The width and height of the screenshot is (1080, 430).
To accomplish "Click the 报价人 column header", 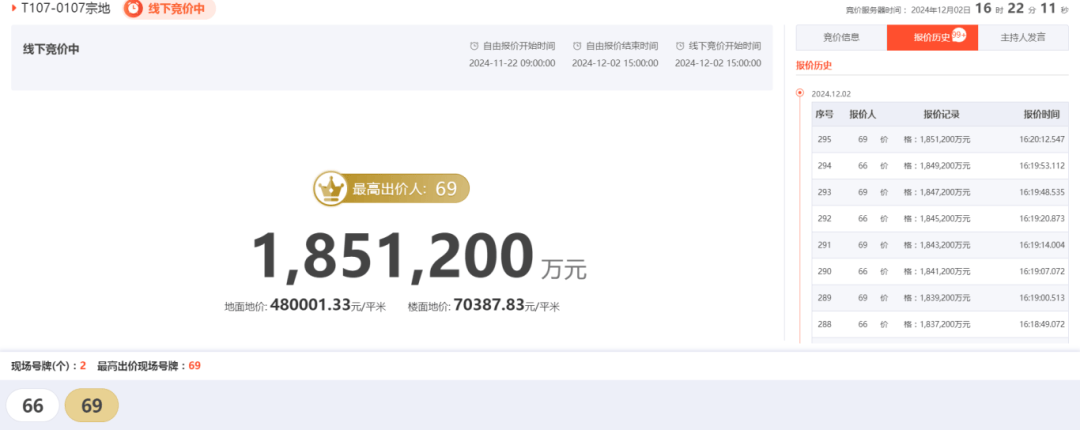I will [862, 115].
